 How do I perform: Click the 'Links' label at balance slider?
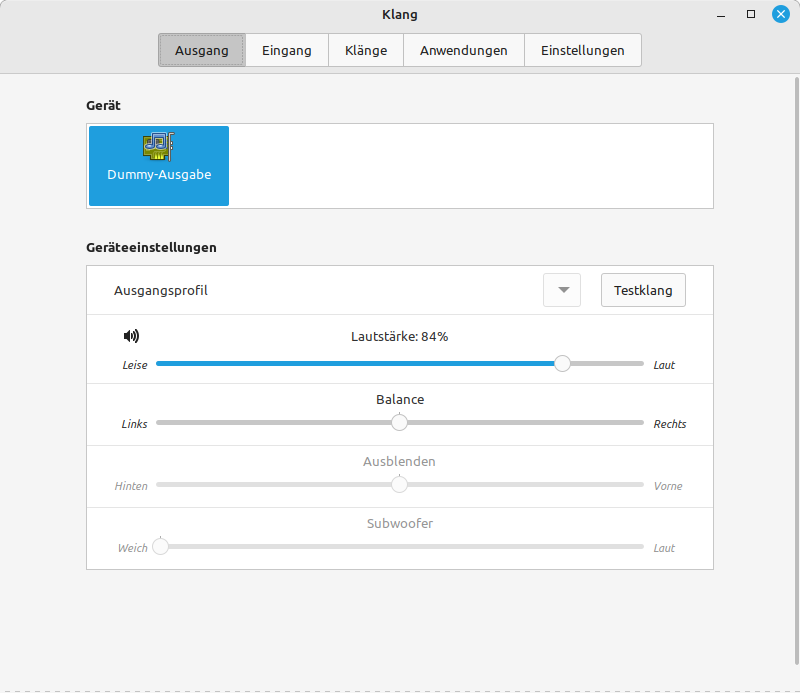134,424
